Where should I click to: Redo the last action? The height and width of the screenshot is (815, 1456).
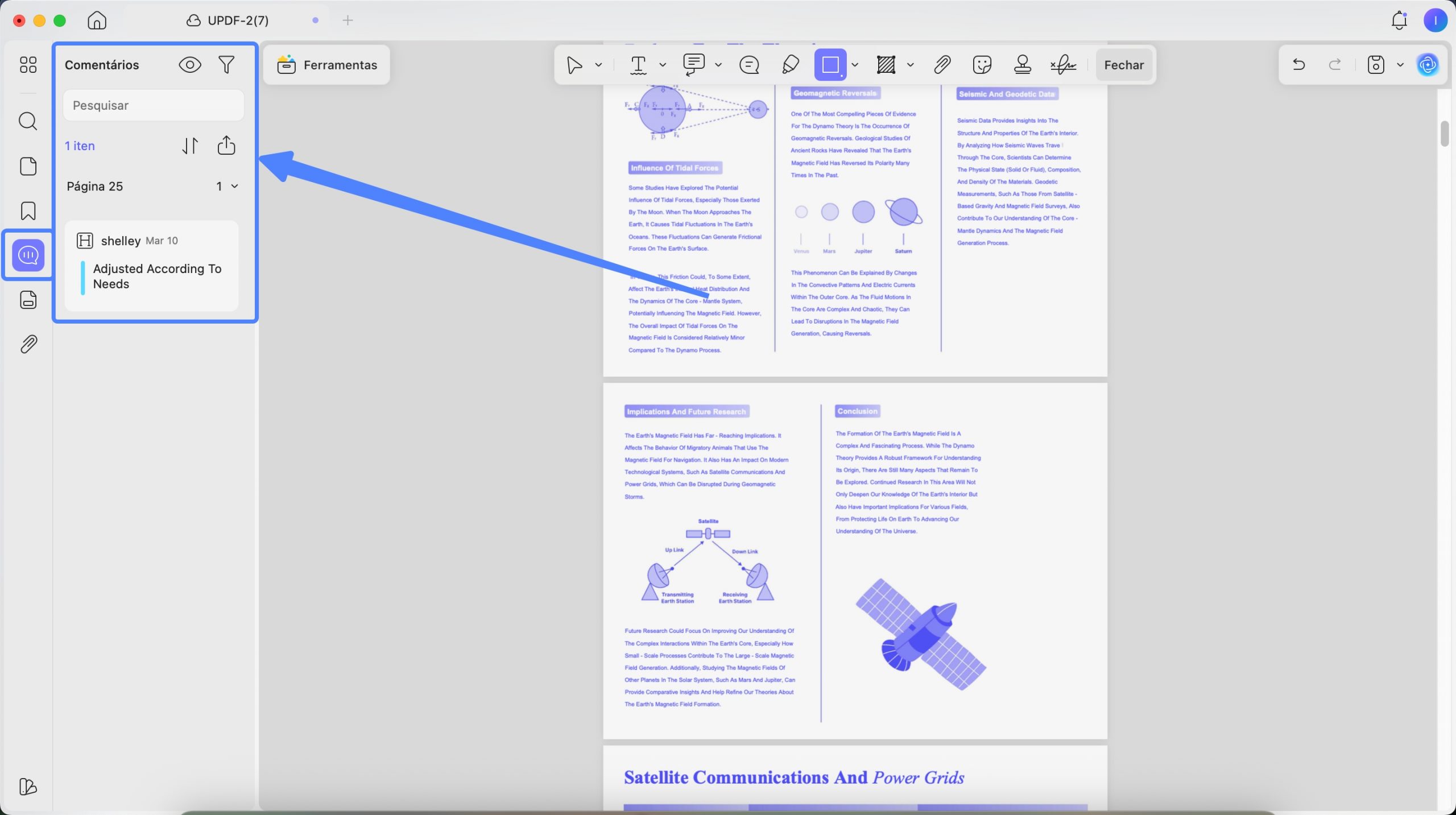click(x=1335, y=65)
